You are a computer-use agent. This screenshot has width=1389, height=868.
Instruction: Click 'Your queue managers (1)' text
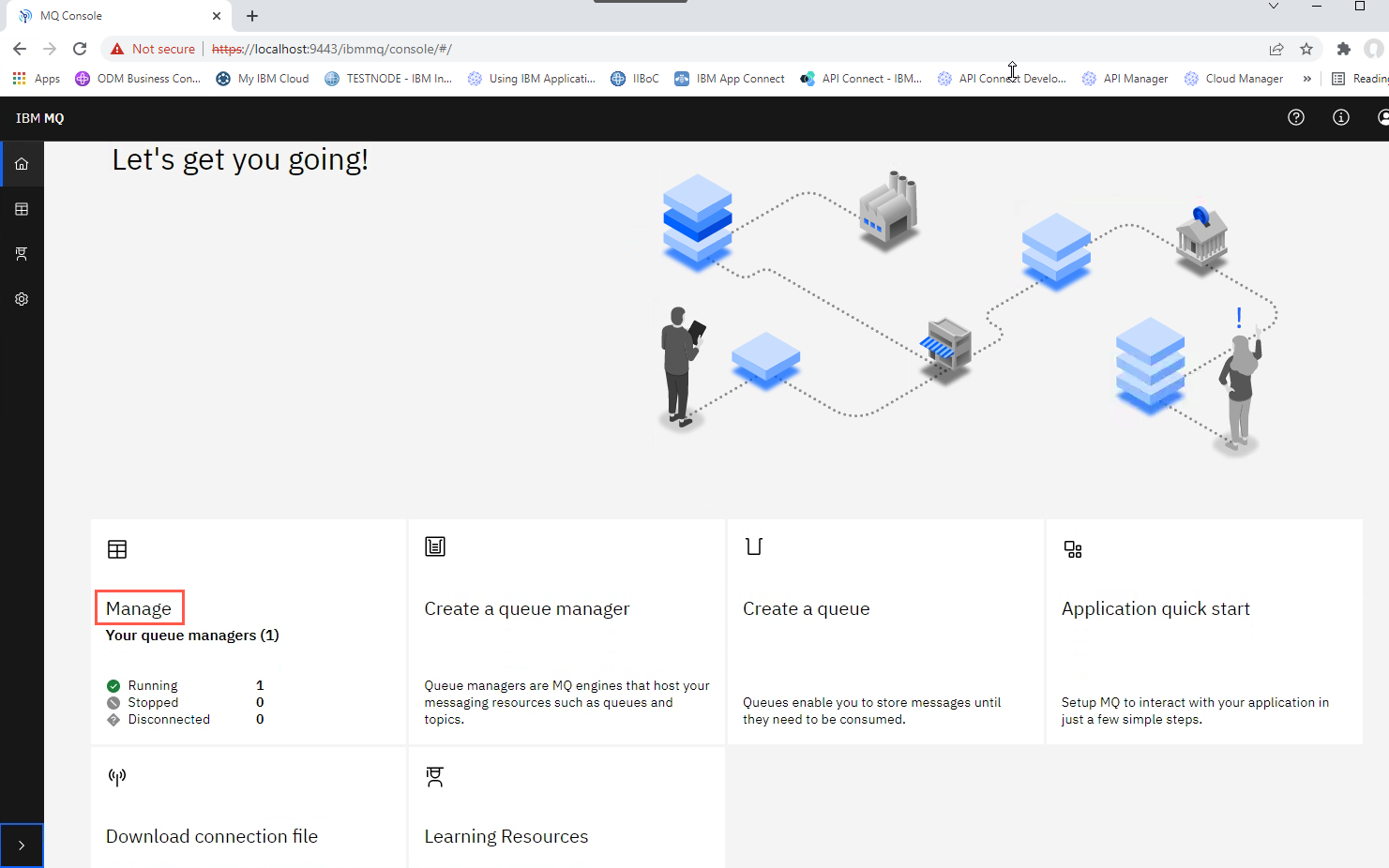pos(192,636)
